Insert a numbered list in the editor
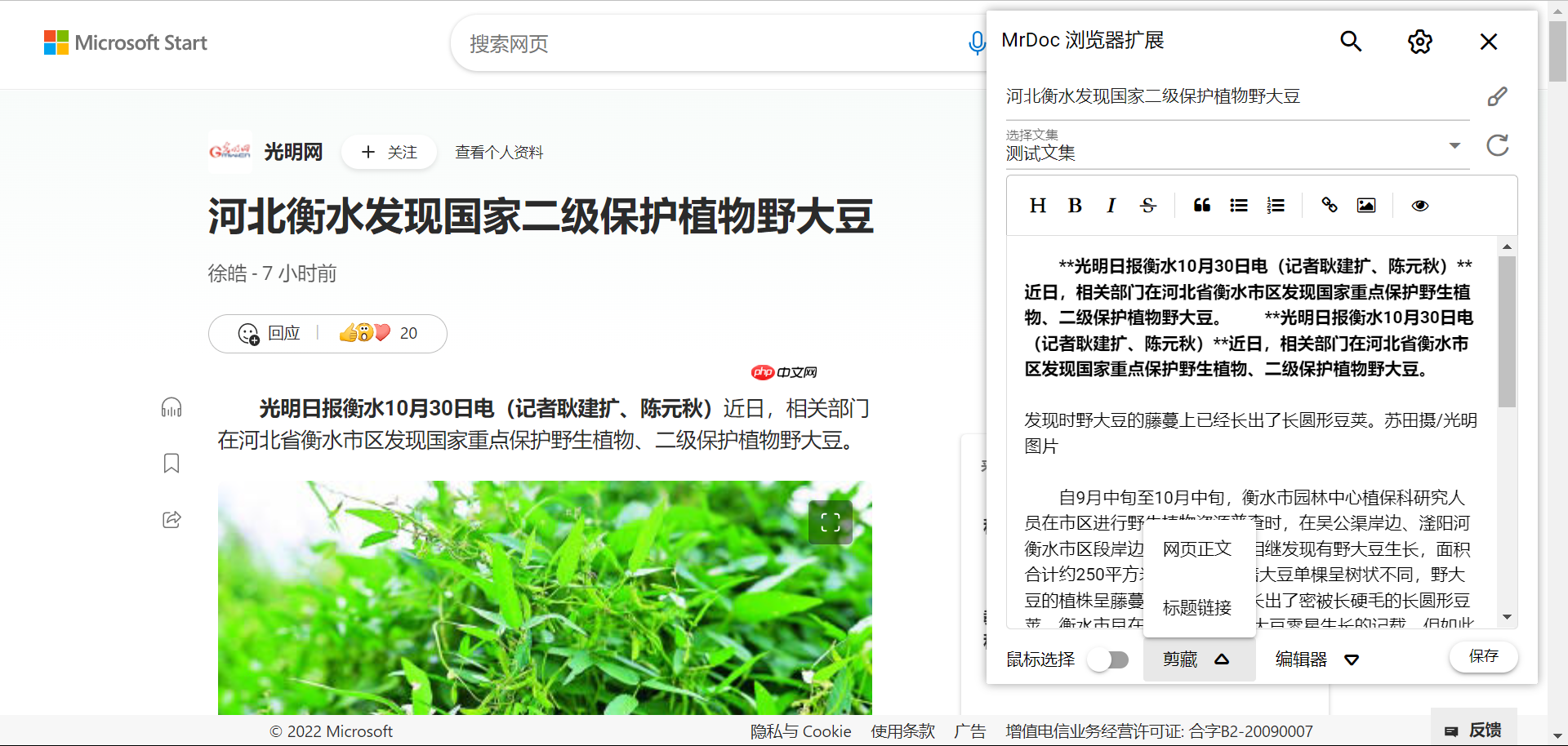This screenshot has height=746, width=1568. coord(1276,205)
